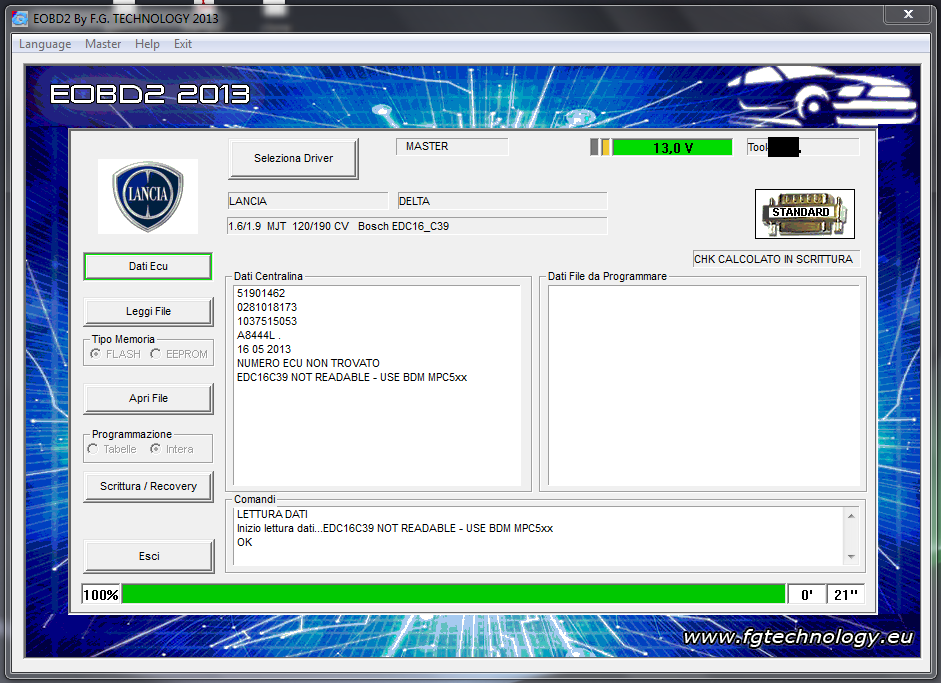Image resolution: width=941 pixels, height=683 pixels.
Task: Click the OK line in Comandi log
Action: [244, 542]
